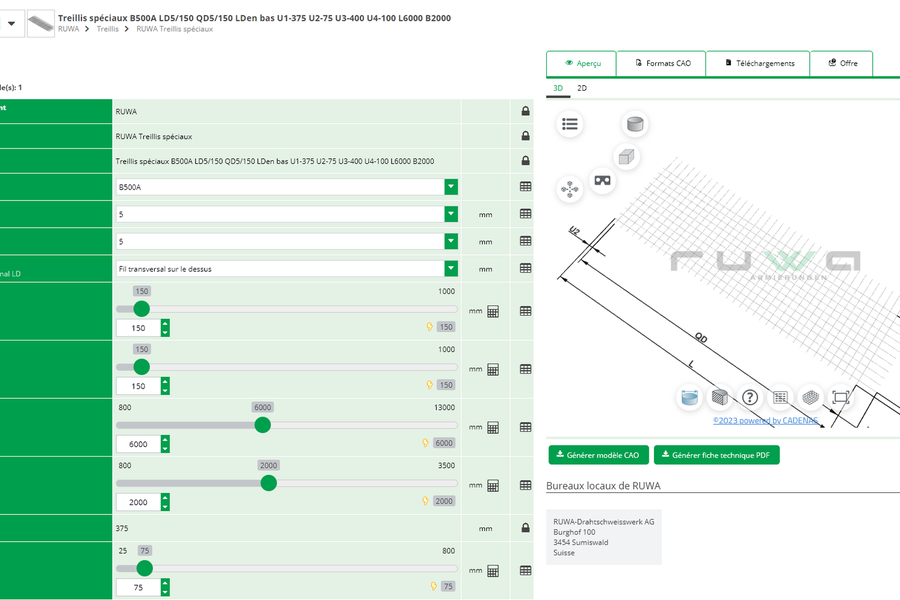This screenshot has width=900, height=600.
Task: Open the '©2023 powered by CADENAS' link
Action: click(x=766, y=420)
